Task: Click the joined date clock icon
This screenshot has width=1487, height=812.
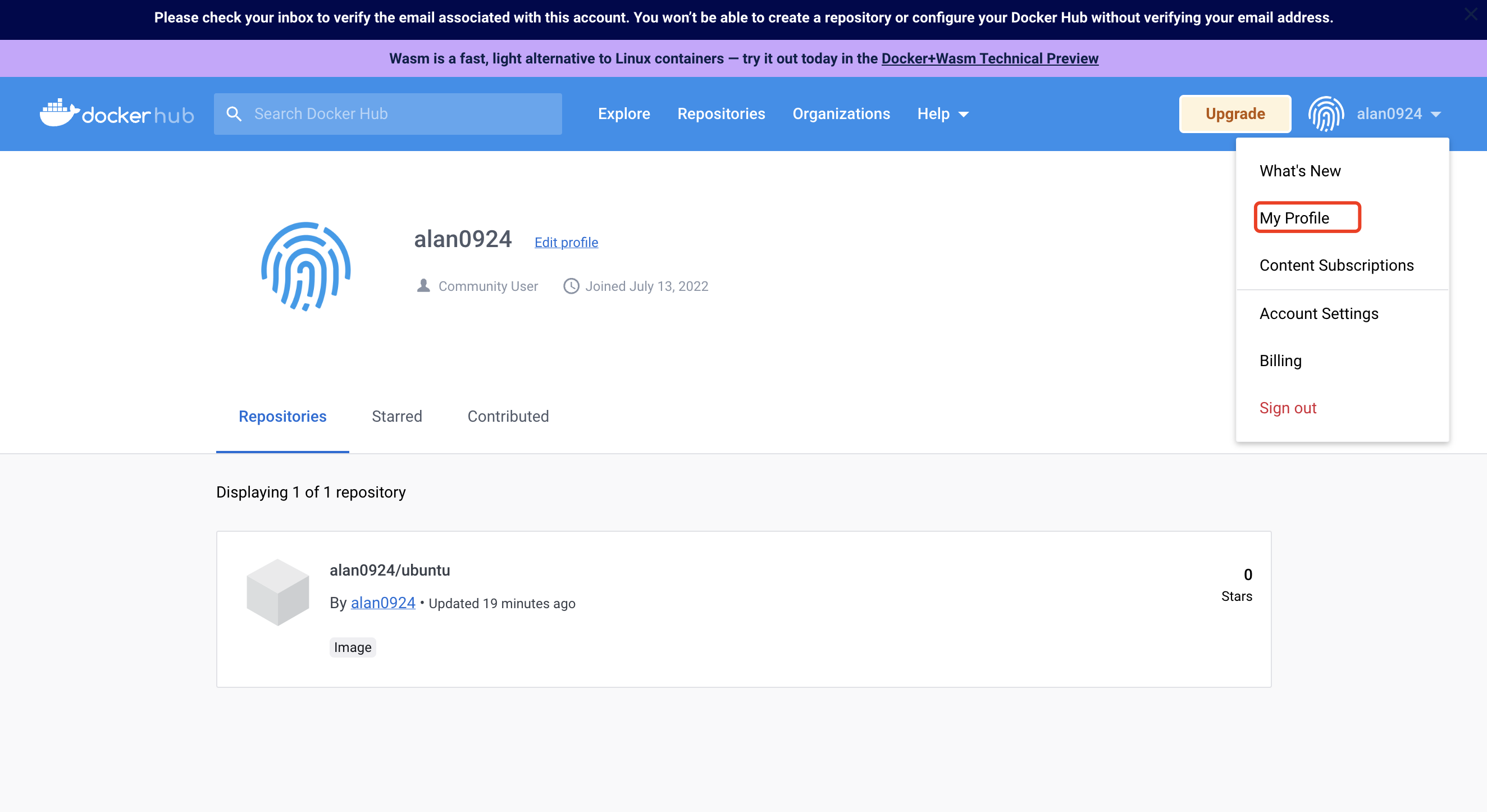Action: point(571,286)
